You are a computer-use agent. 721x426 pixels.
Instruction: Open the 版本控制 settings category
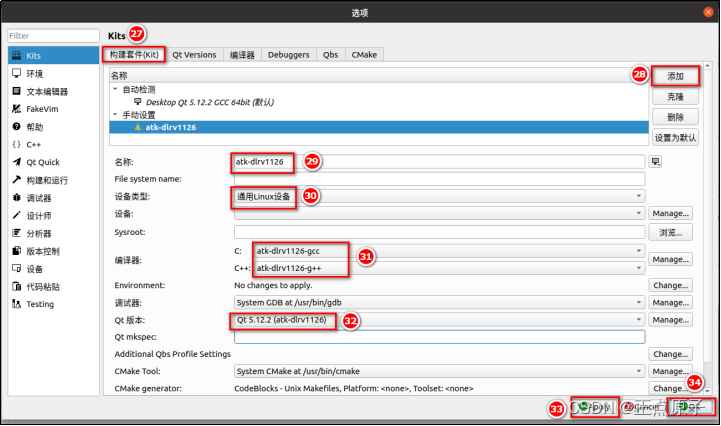53,251
